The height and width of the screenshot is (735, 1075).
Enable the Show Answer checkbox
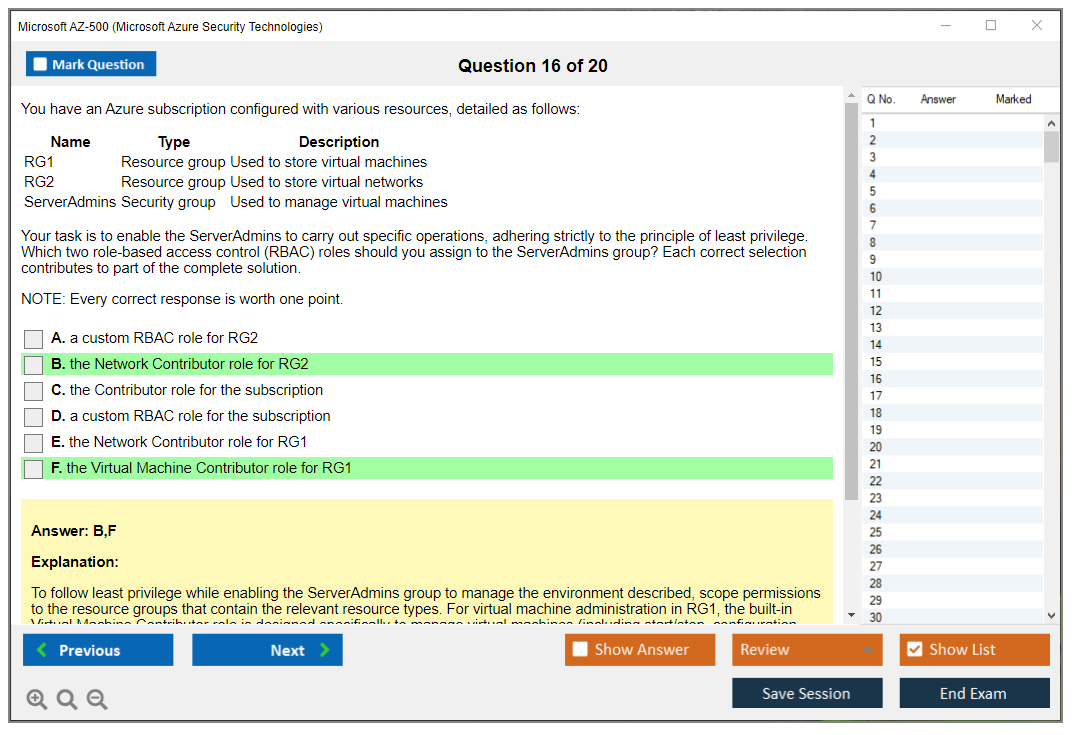pyautogui.click(x=580, y=650)
